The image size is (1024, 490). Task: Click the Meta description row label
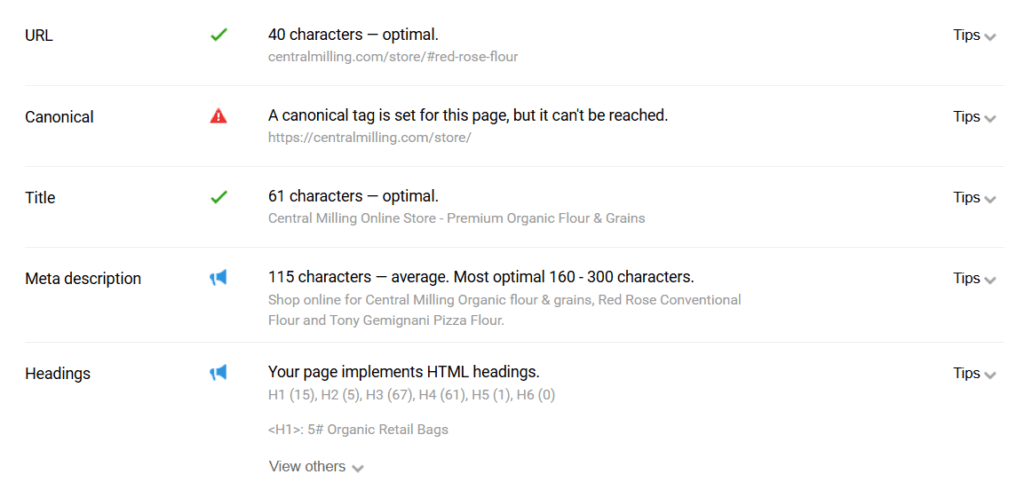click(x=83, y=279)
